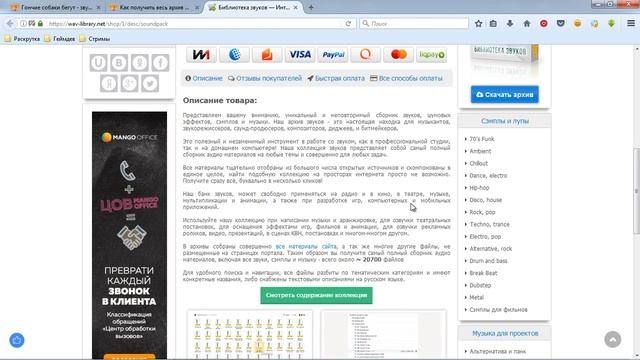640x360 pixels.
Task: Open the 'Disco, house' category link
Action: (x=485, y=200)
